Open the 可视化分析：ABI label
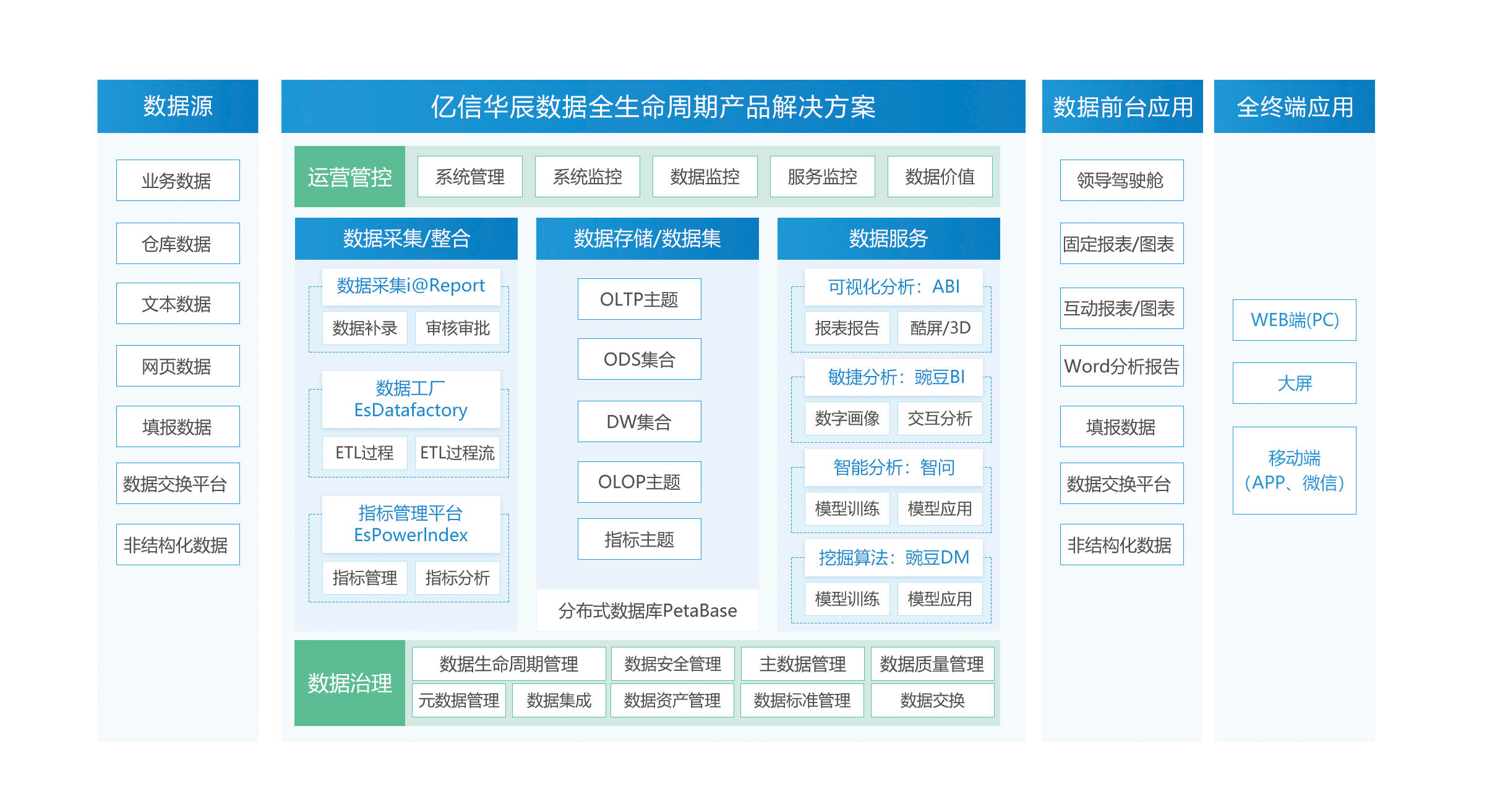The width and height of the screenshot is (1487, 812). [x=894, y=286]
